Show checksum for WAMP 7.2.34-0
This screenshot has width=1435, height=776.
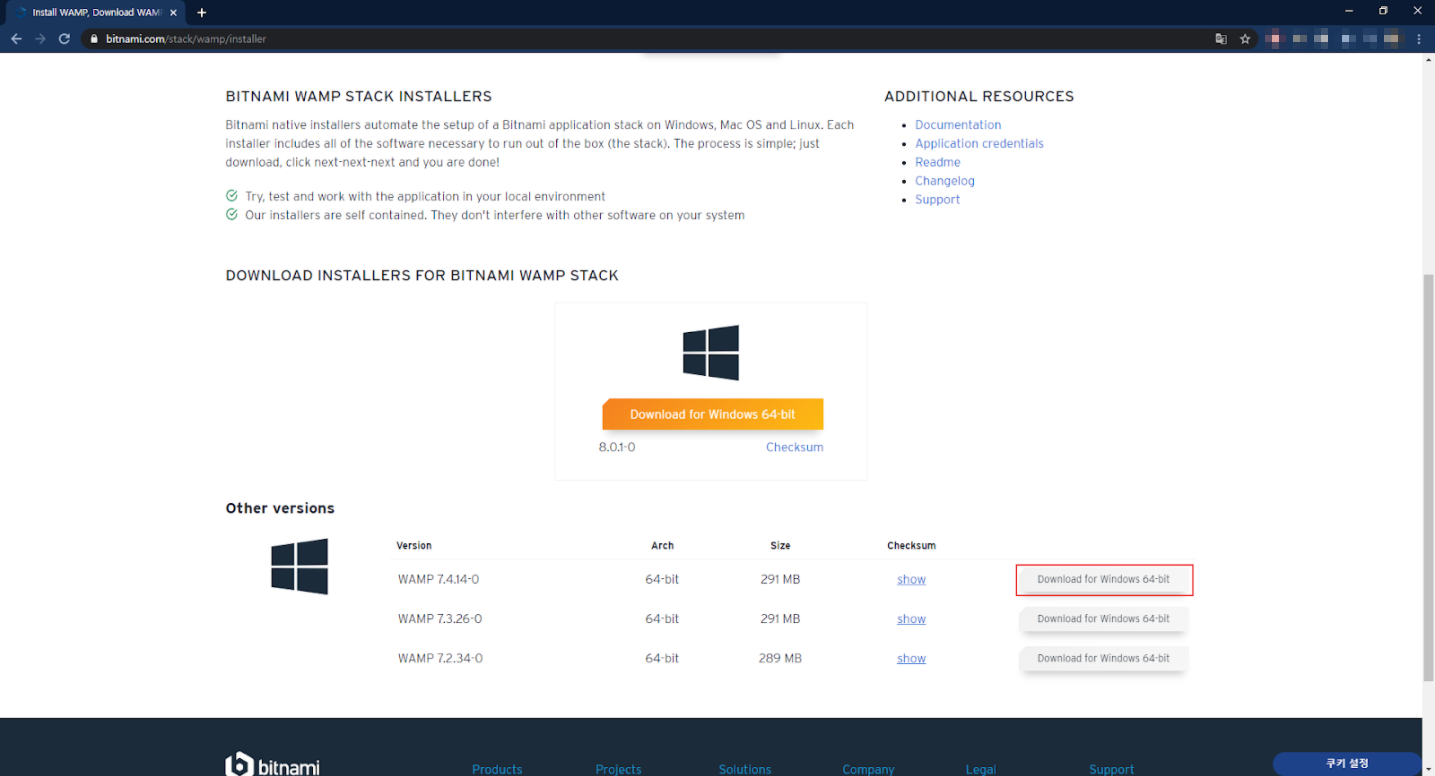click(x=911, y=659)
